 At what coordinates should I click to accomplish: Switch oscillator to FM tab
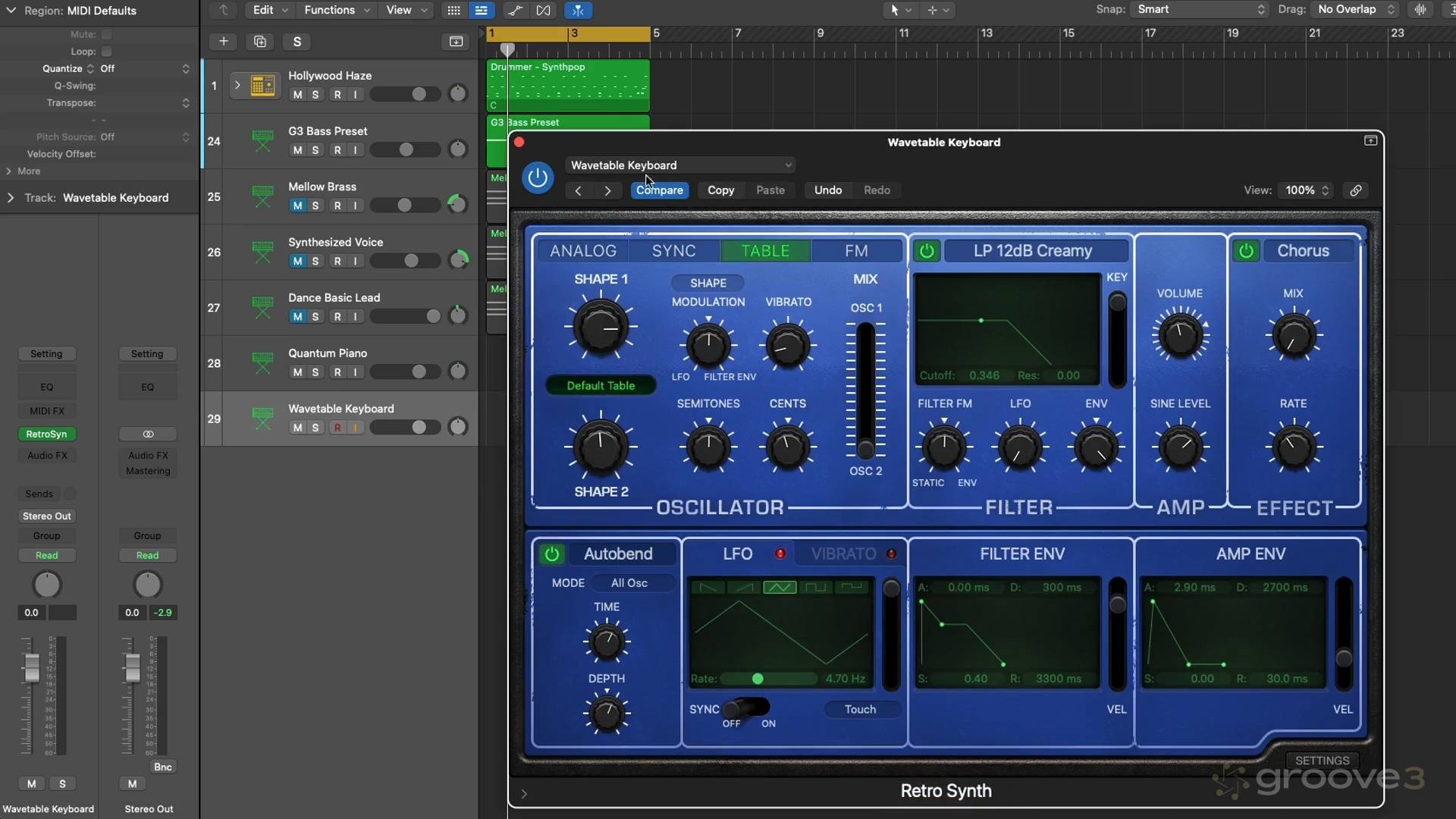tap(856, 251)
